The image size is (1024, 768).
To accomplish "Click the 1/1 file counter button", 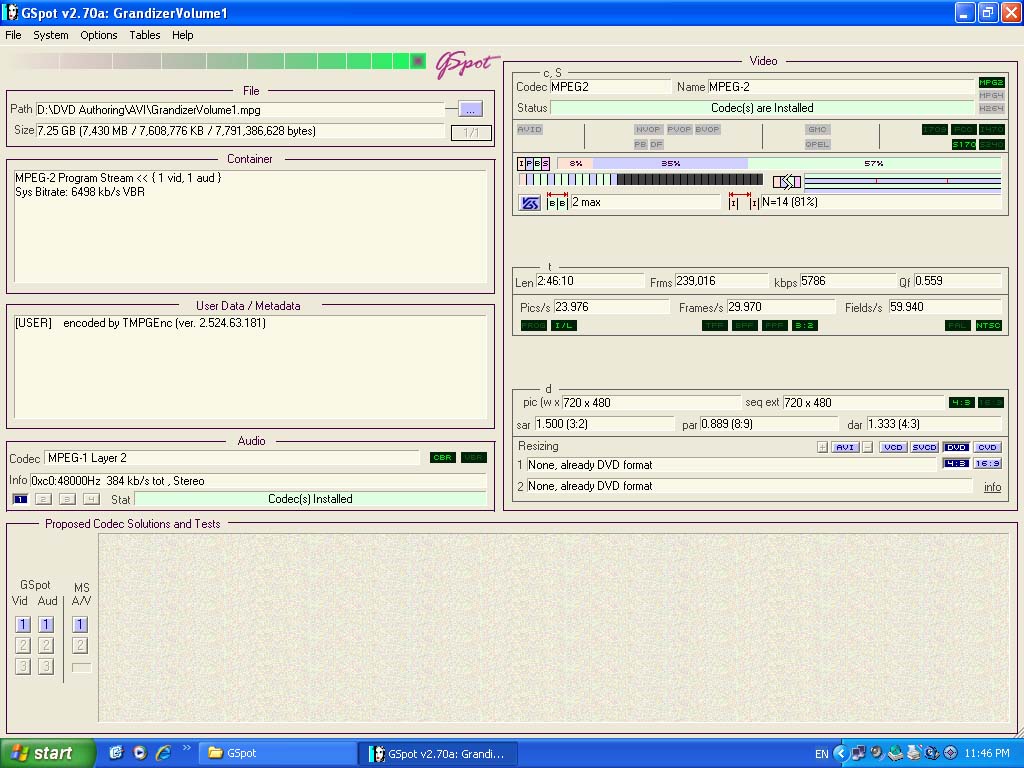I will [471, 133].
